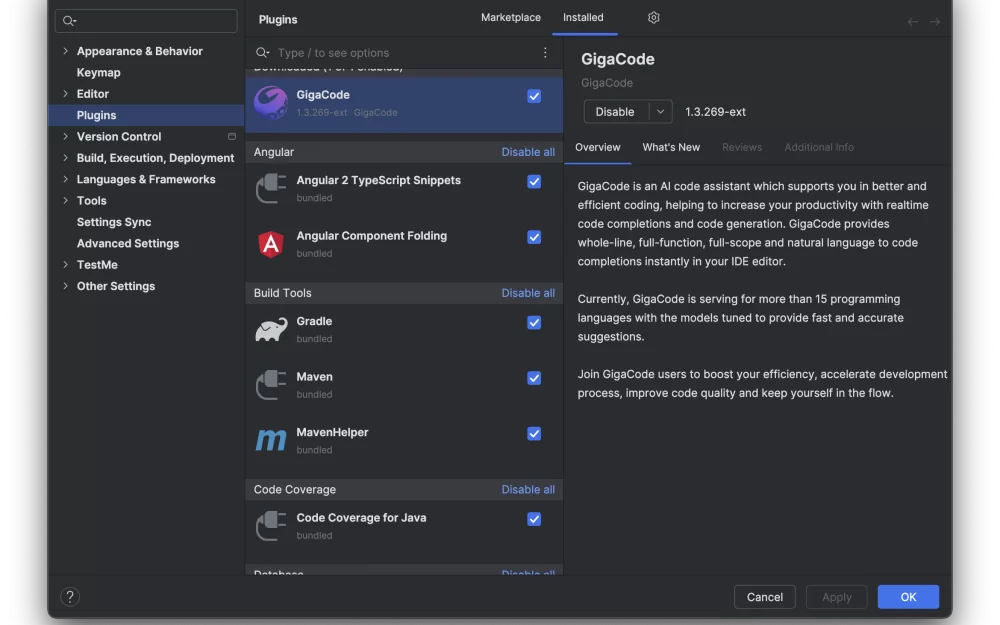The height and width of the screenshot is (625, 1000).
Task: Expand the Version Control section
Action: click(65, 136)
